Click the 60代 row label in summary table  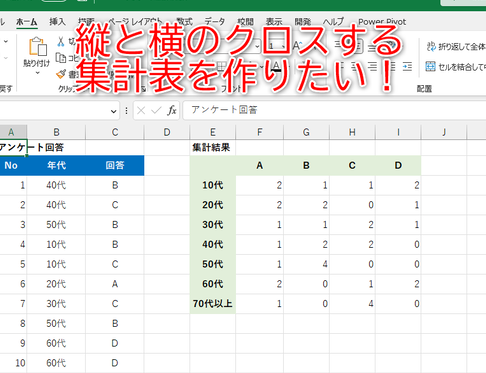pyautogui.click(x=213, y=284)
